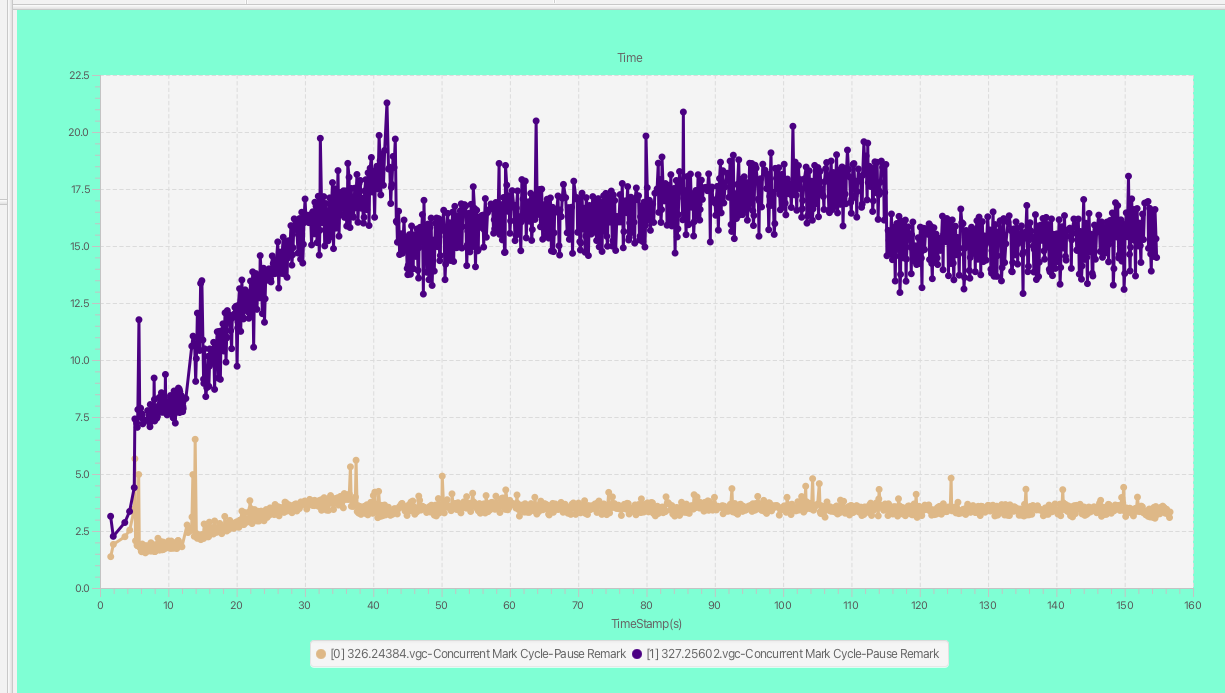Image resolution: width=1225 pixels, height=693 pixels.
Task: Click the 0.0 tick on the y-axis
Action: 82,588
